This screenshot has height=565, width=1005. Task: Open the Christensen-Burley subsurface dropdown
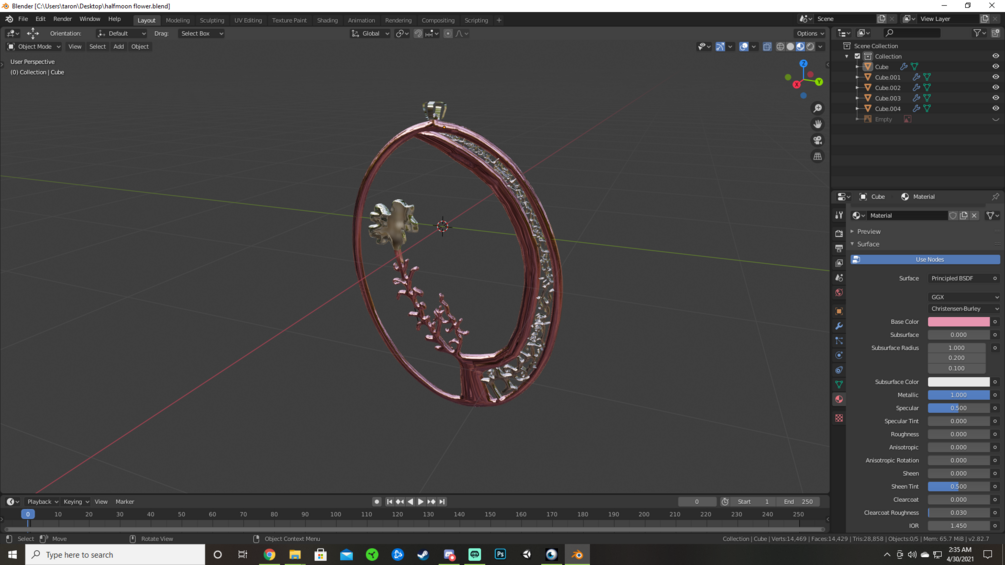(x=964, y=309)
